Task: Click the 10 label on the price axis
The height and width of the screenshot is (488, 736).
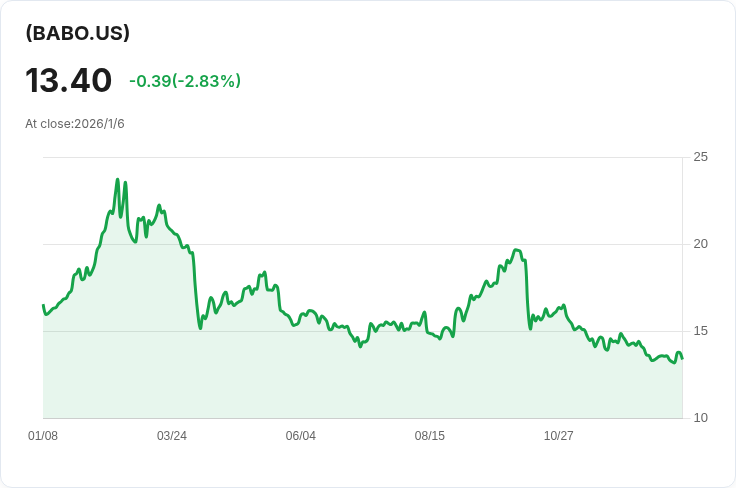Action: [700, 418]
